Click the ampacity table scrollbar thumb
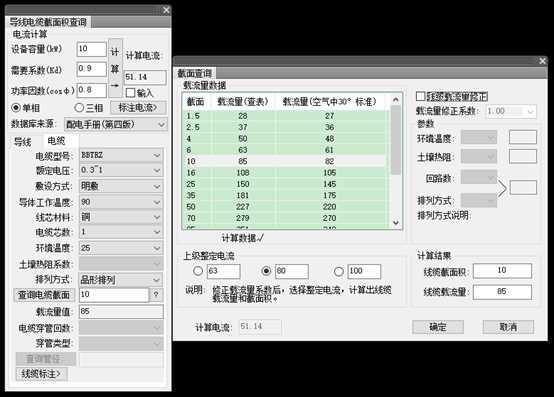554x397 pixels. (396, 140)
